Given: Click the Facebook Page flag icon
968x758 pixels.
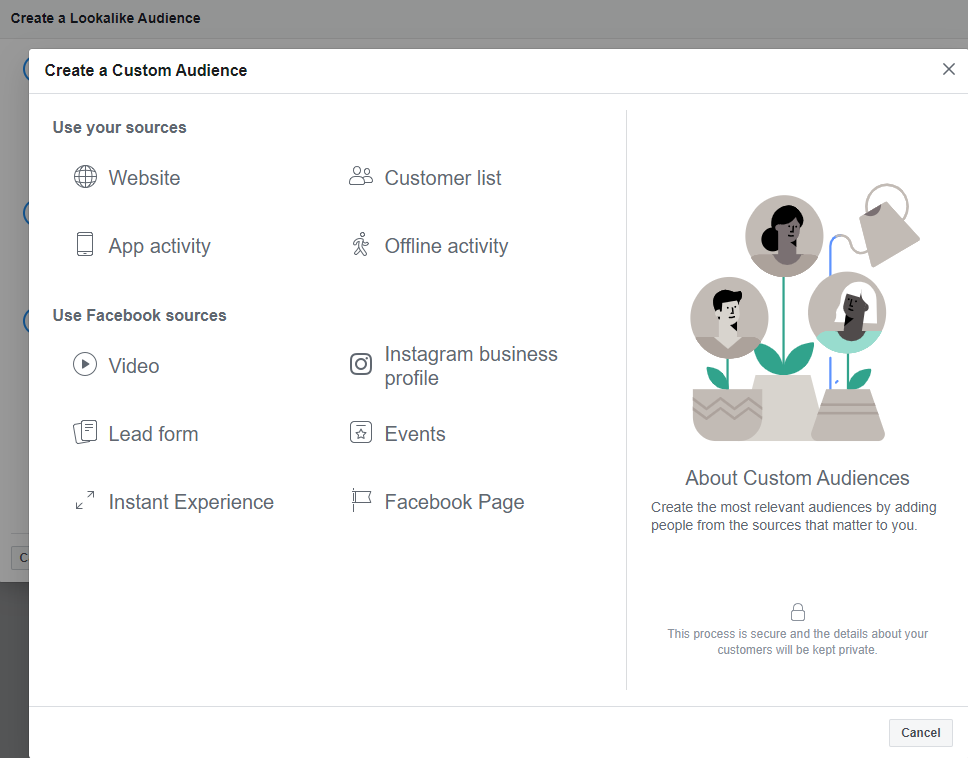Looking at the screenshot, I should (361, 500).
